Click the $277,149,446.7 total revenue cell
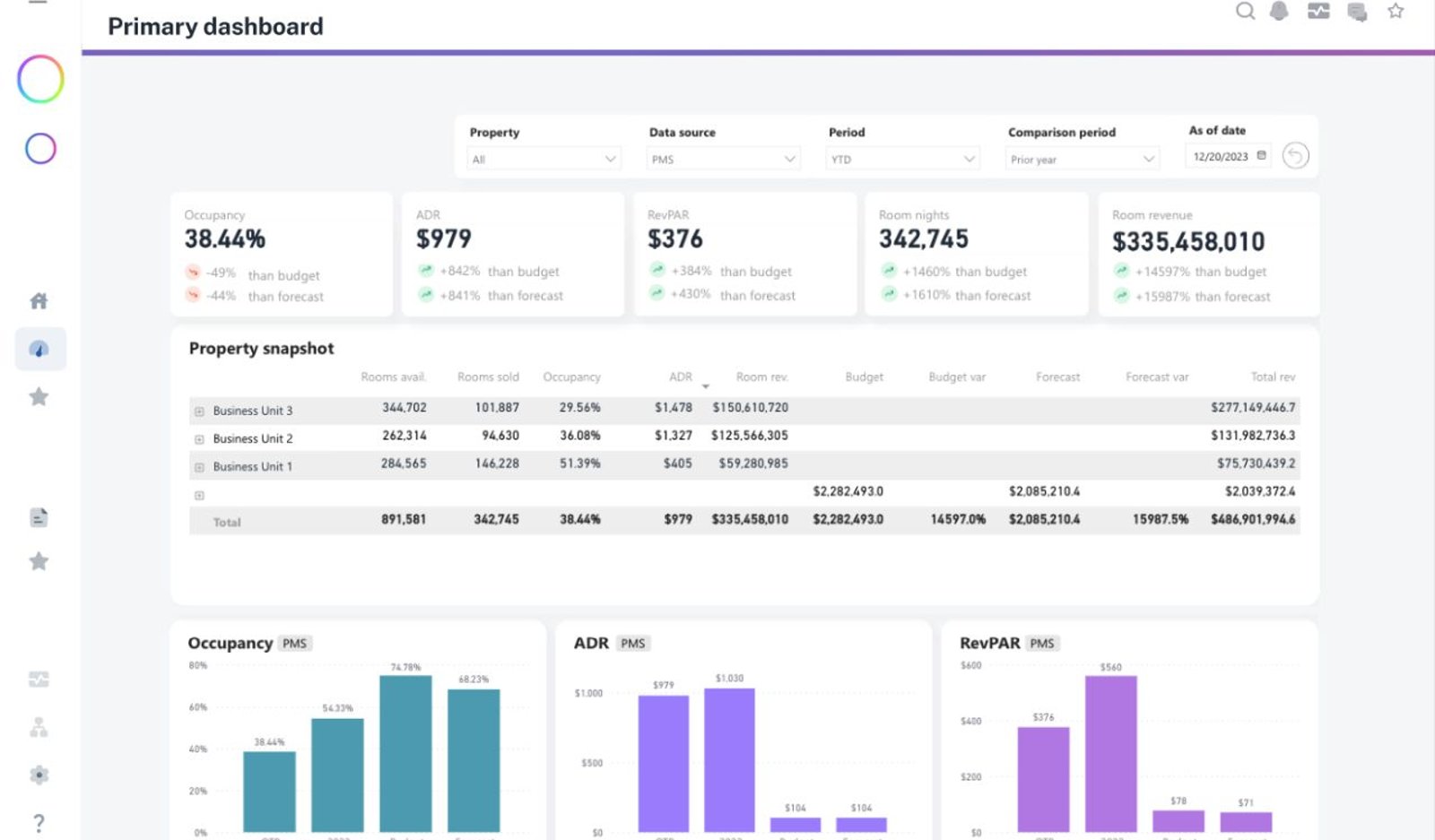1435x840 pixels. click(x=1253, y=408)
